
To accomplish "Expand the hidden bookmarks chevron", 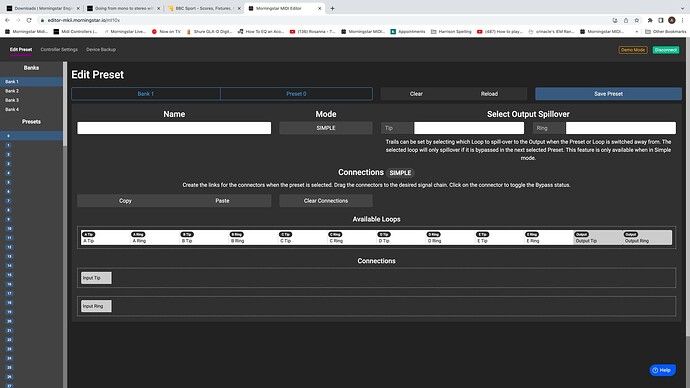I will coord(636,32).
